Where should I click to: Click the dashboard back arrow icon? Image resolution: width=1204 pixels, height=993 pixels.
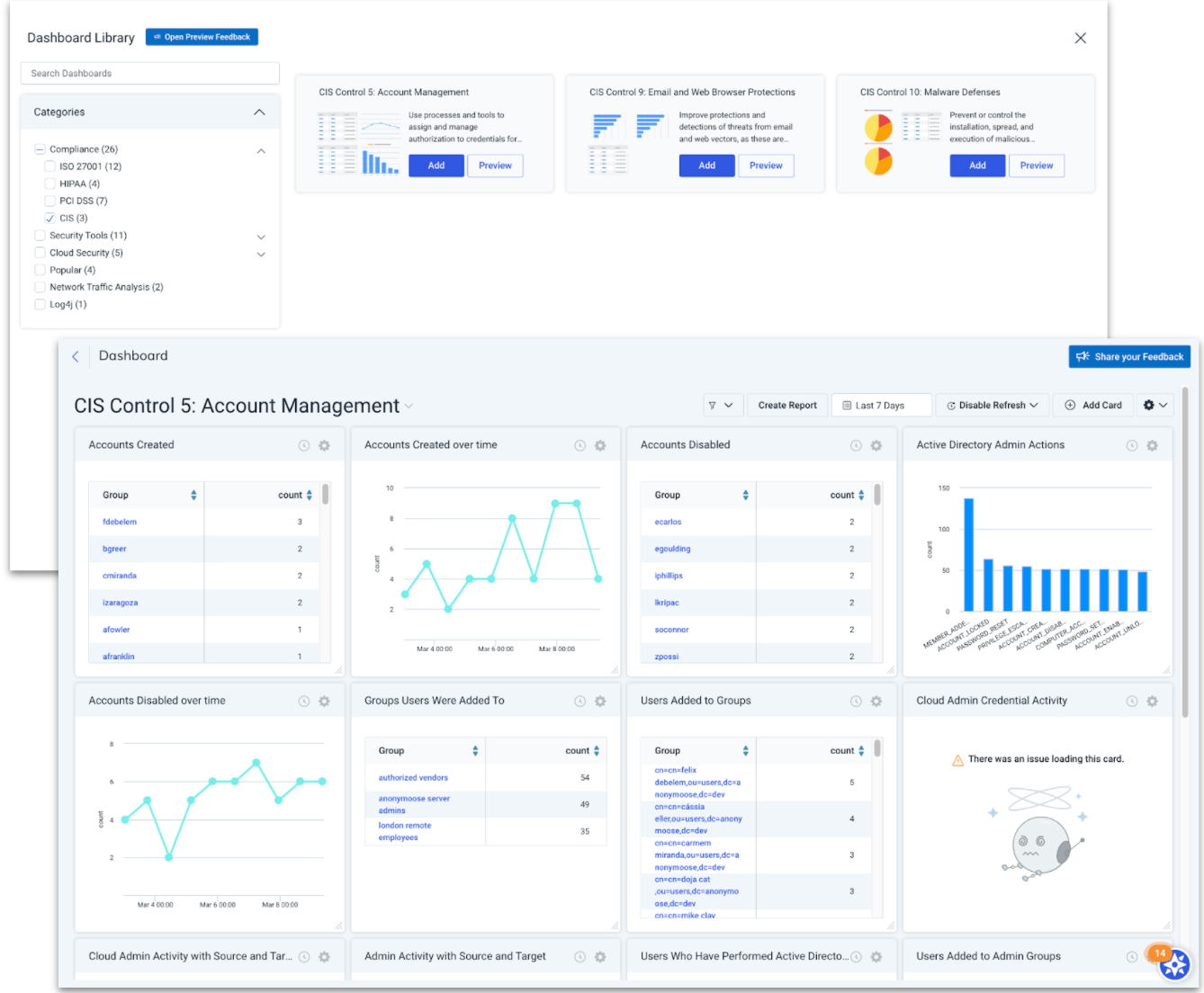76,357
